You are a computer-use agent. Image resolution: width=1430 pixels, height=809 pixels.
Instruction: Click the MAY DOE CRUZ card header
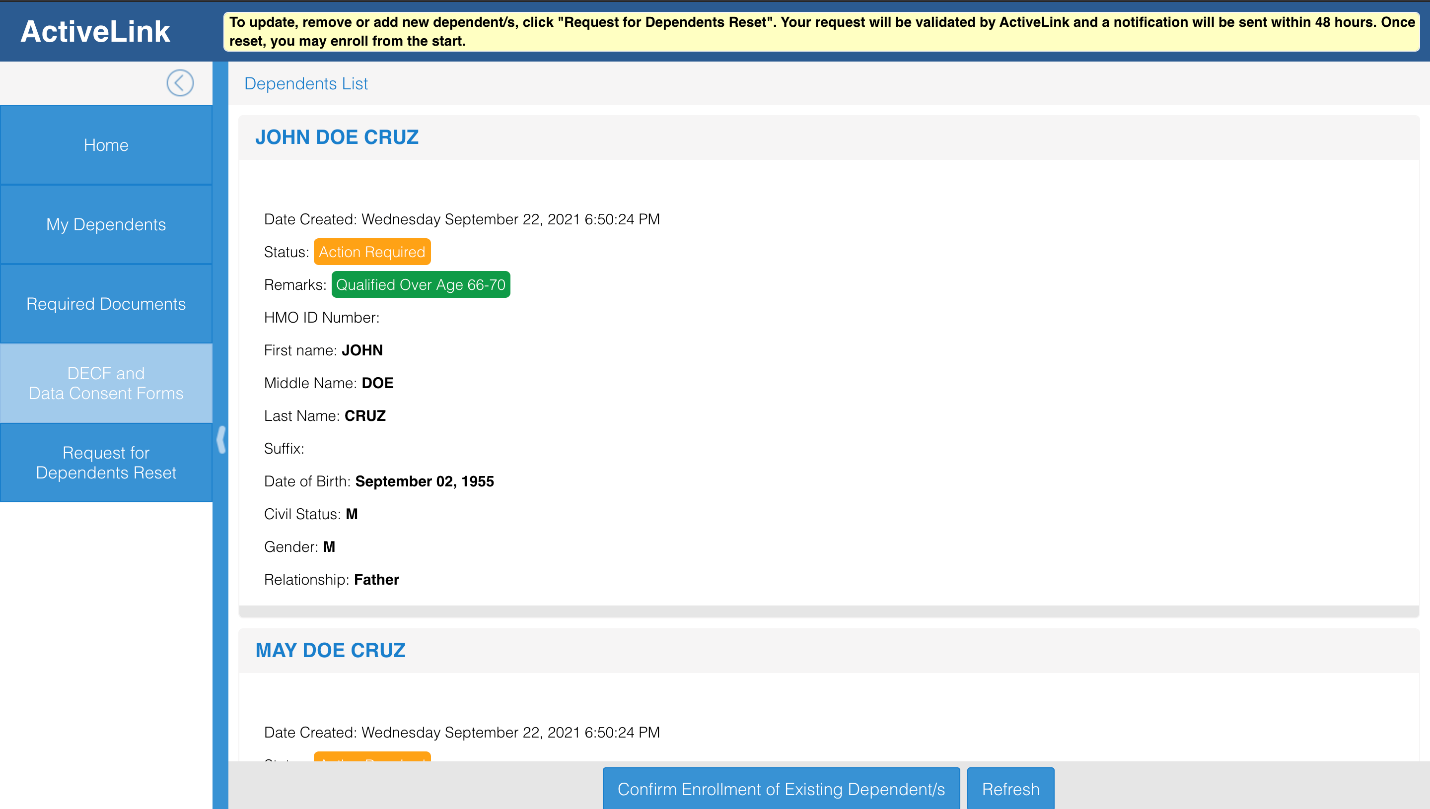click(x=330, y=651)
